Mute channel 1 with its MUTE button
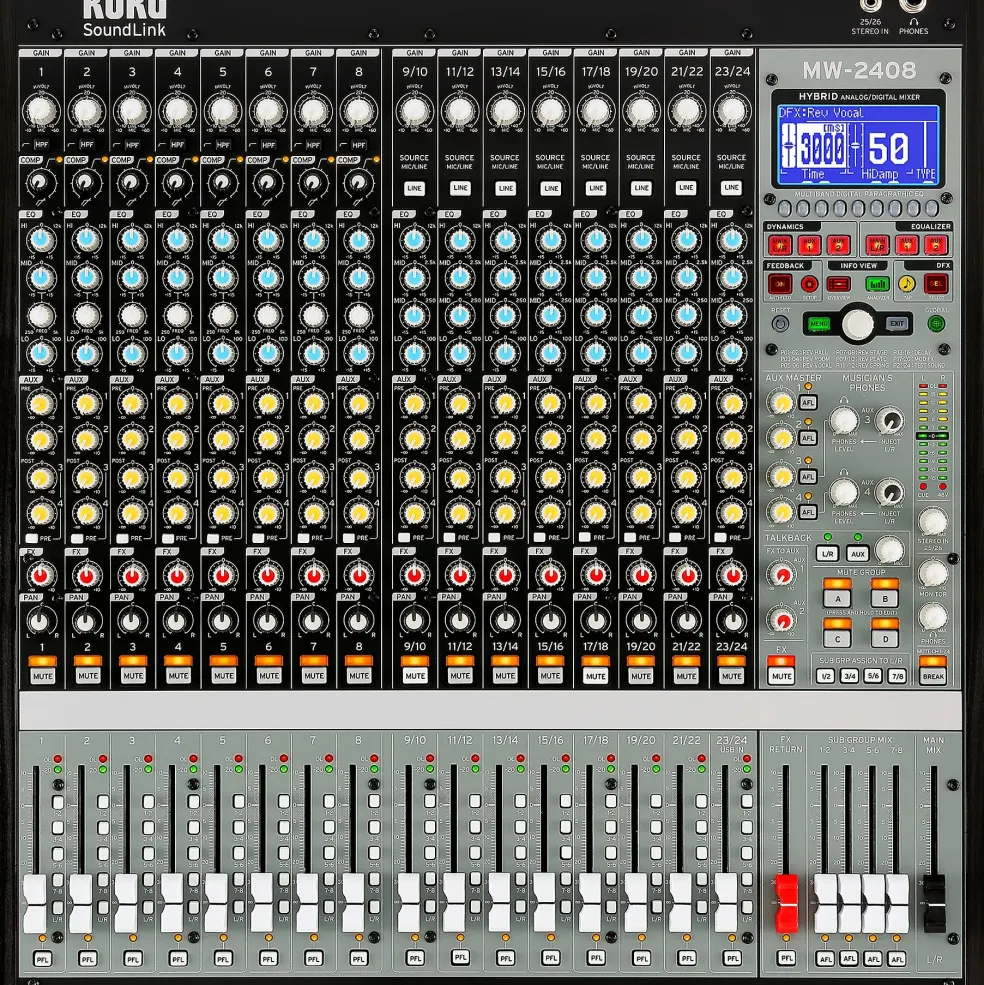The width and height of the screenshot is (984, 985). click(42, 677)
